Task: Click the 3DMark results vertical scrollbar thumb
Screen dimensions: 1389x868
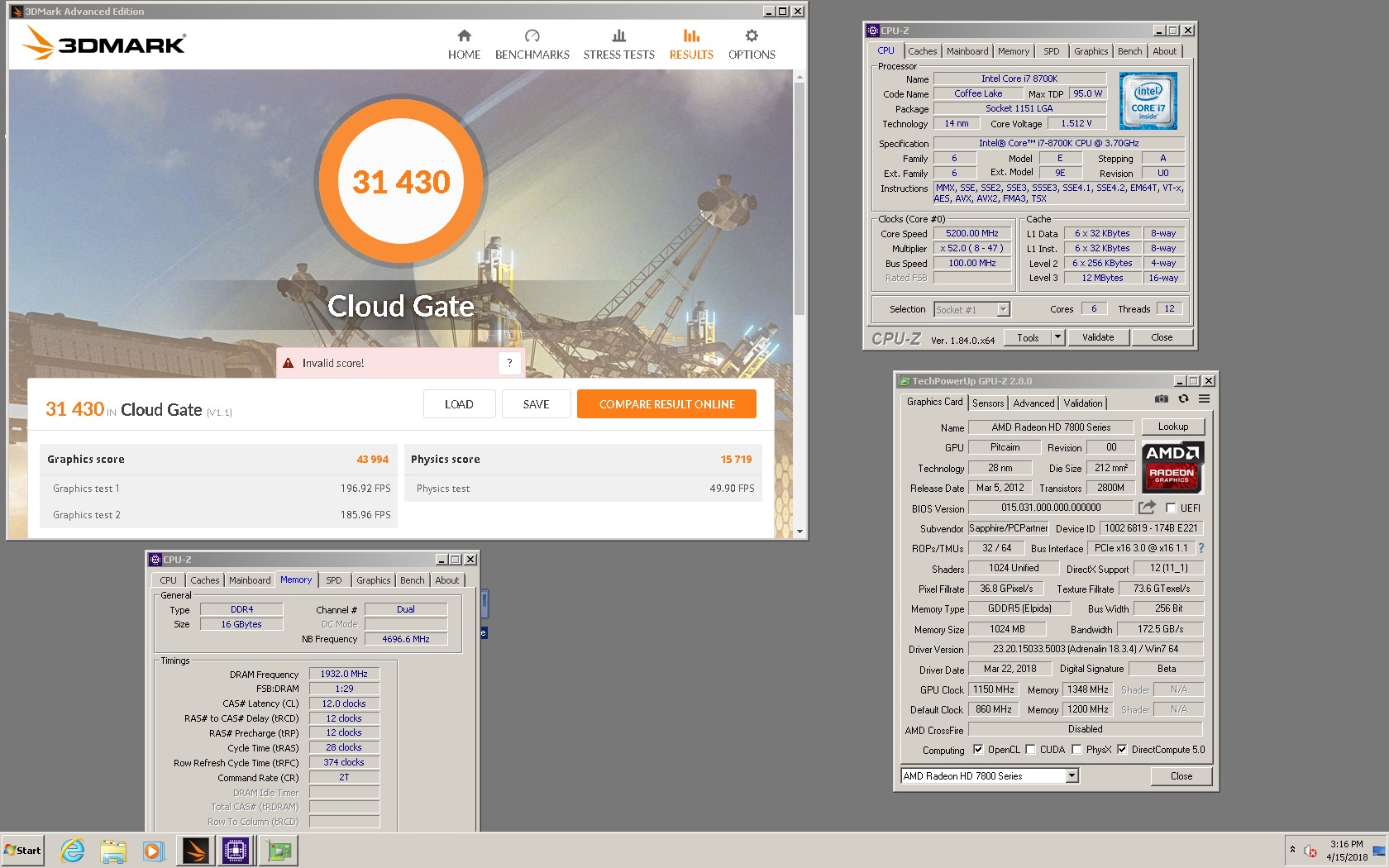Action: point(799,197)
